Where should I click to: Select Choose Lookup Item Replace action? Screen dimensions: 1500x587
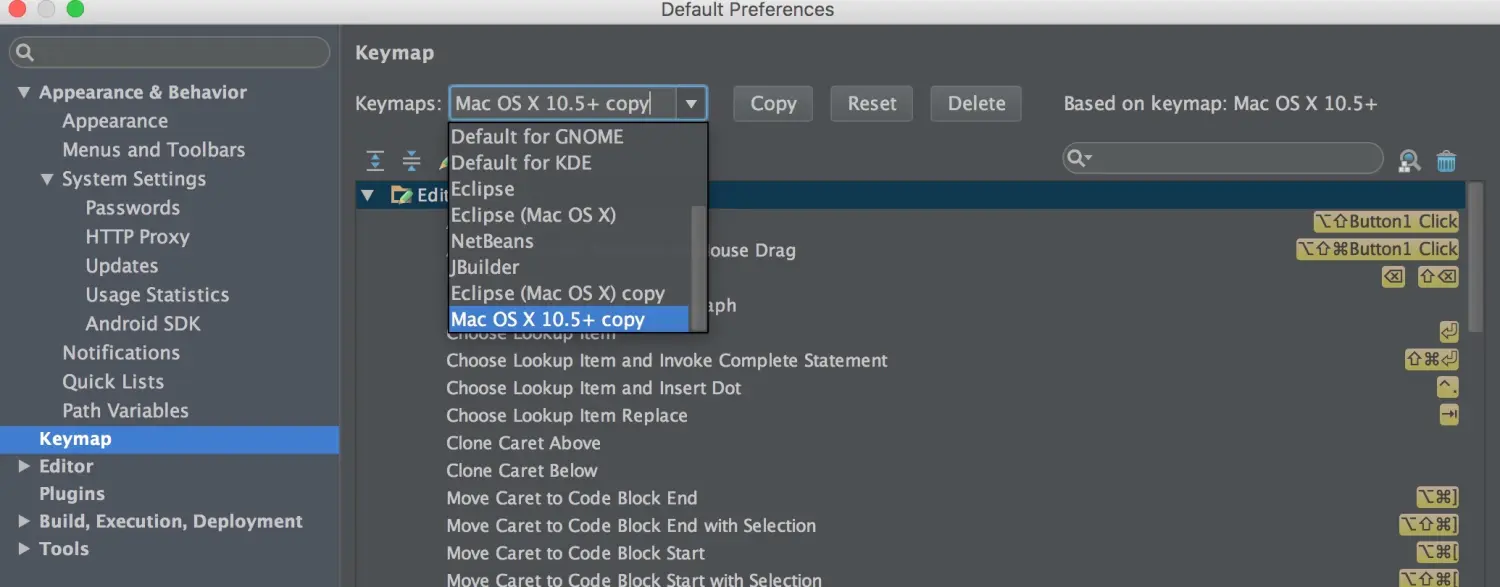(x=567, y=416)
